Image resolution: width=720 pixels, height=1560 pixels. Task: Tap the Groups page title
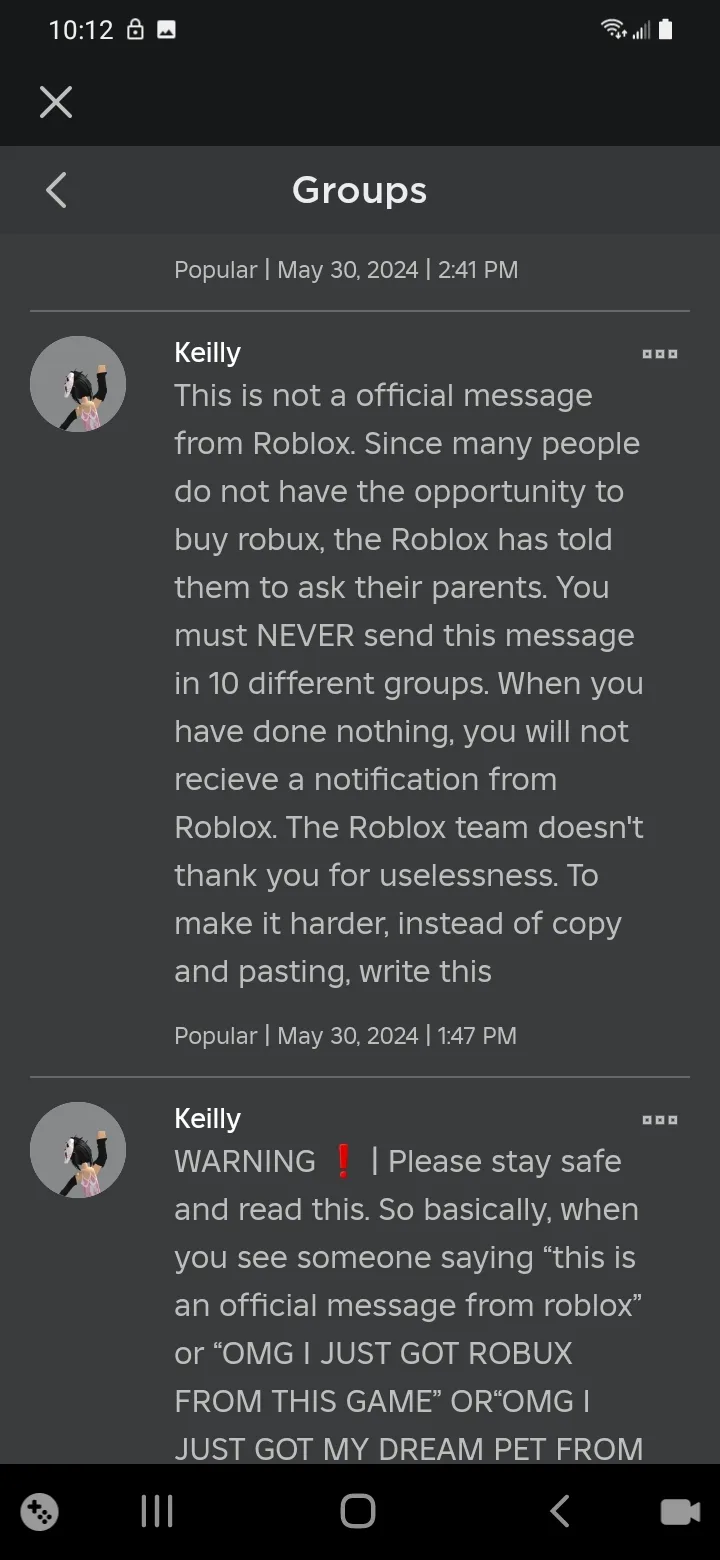(x=360, y=190)
